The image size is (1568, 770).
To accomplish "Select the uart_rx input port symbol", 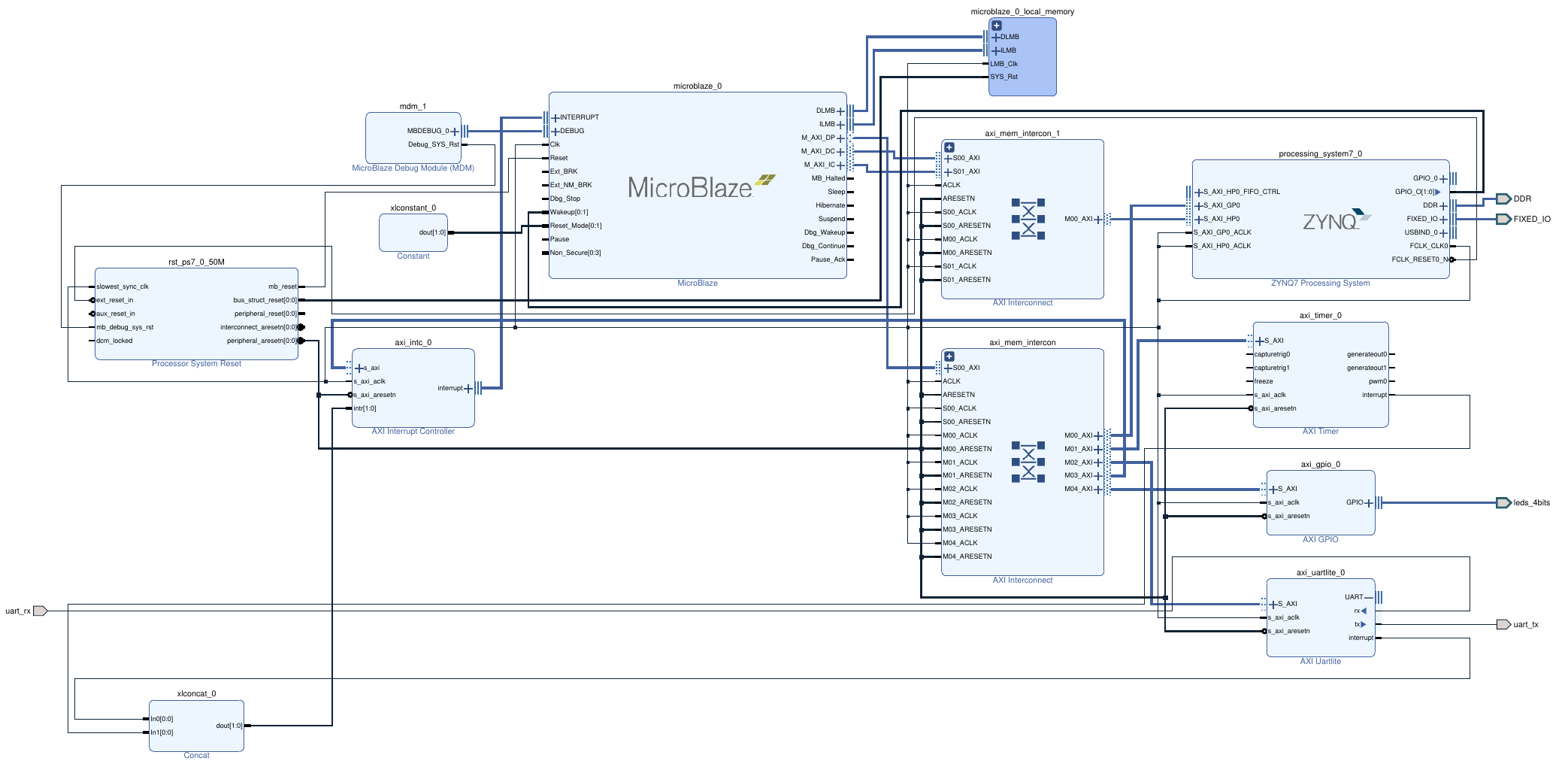I will 41,611.
